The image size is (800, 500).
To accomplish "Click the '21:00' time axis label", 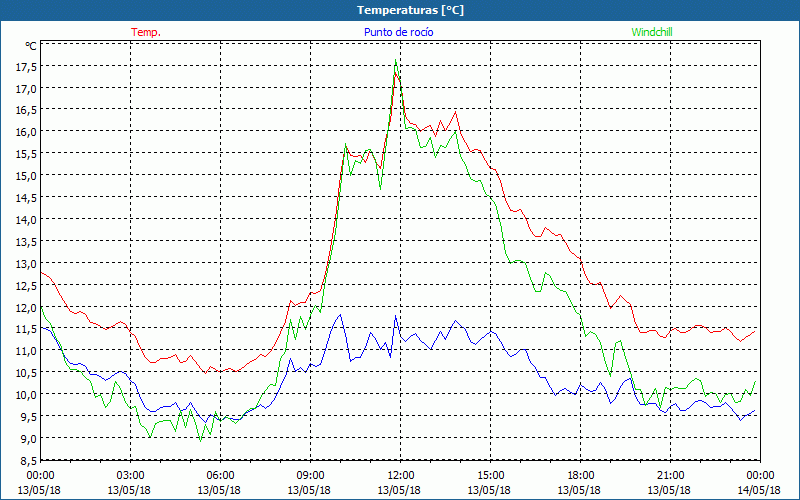I will 670,475.
